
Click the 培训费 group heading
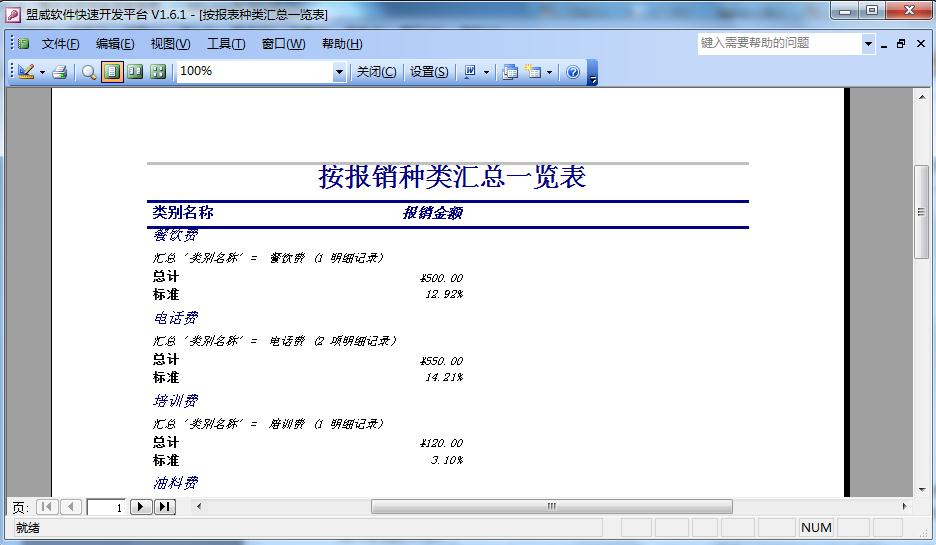(x=176, y=401)
